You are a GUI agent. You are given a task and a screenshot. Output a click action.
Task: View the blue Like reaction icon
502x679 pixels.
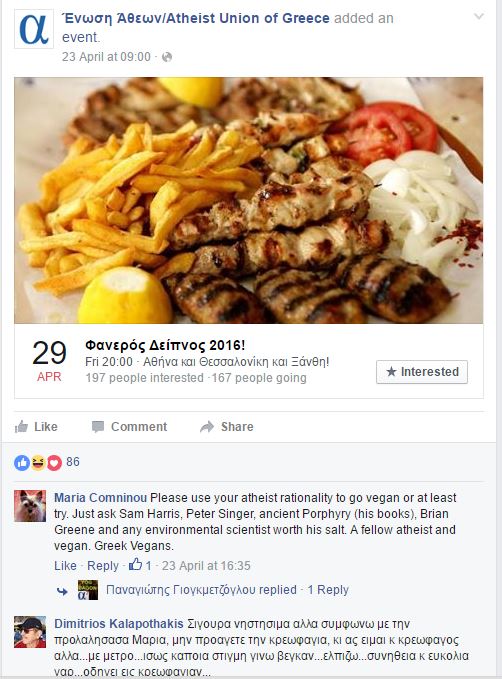(22, 462)
